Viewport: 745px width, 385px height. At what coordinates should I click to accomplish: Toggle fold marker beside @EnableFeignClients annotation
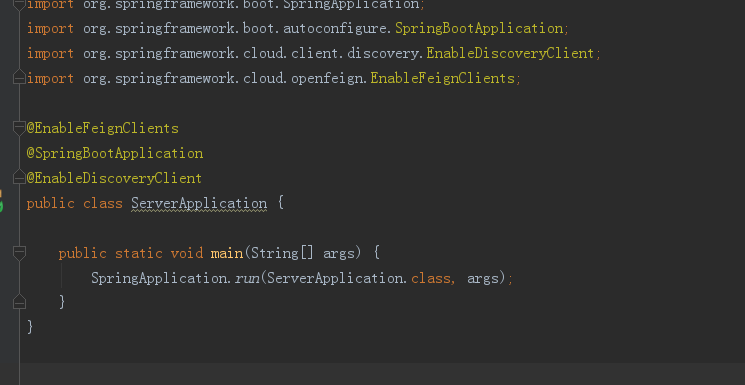click(x=19, y=128)
